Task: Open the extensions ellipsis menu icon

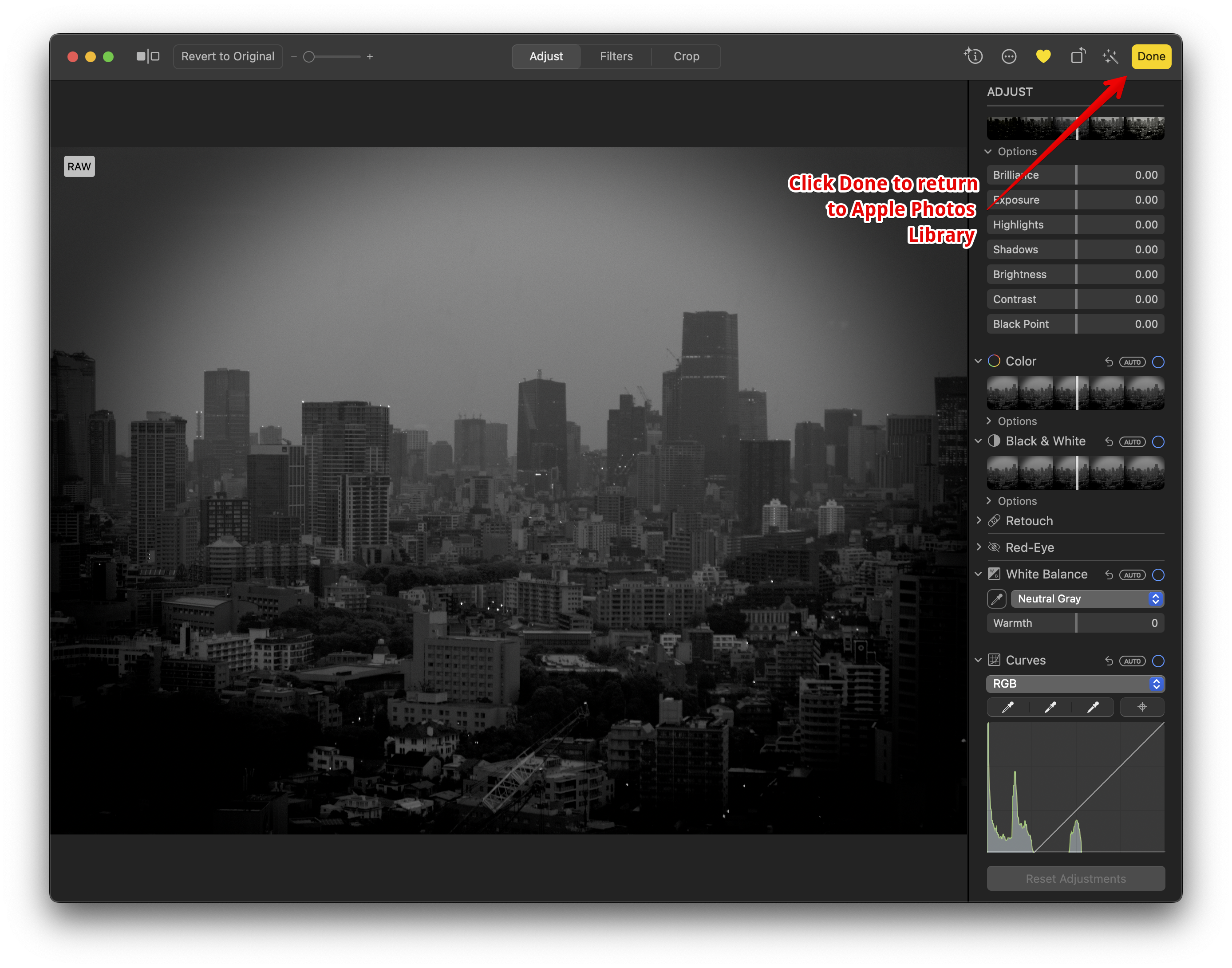Action: click(x=1009, y=57)
